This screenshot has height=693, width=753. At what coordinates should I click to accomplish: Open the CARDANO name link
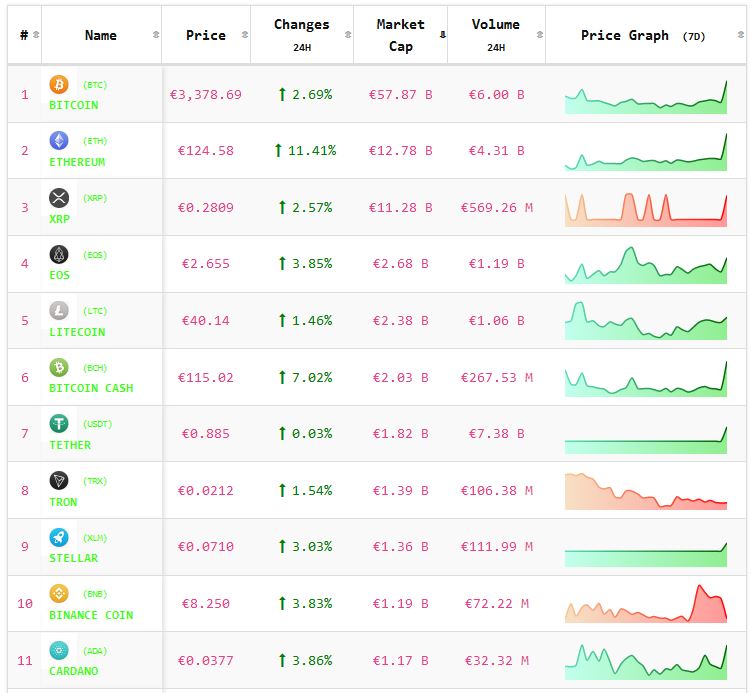click(74, 671)
